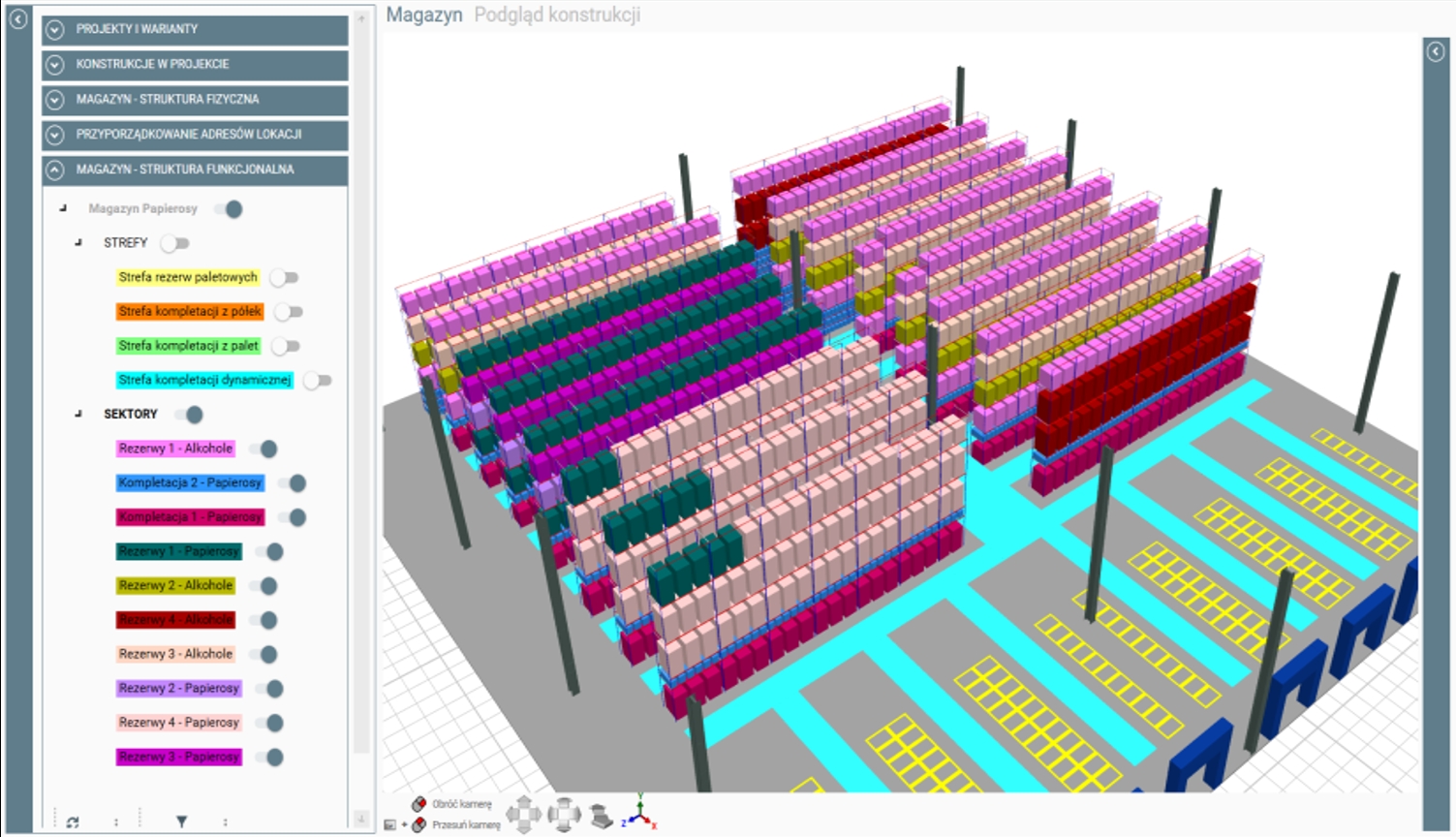
Task: Toggle the Kompletacja 2 - Papierosy switch
Action: (292, 483)
